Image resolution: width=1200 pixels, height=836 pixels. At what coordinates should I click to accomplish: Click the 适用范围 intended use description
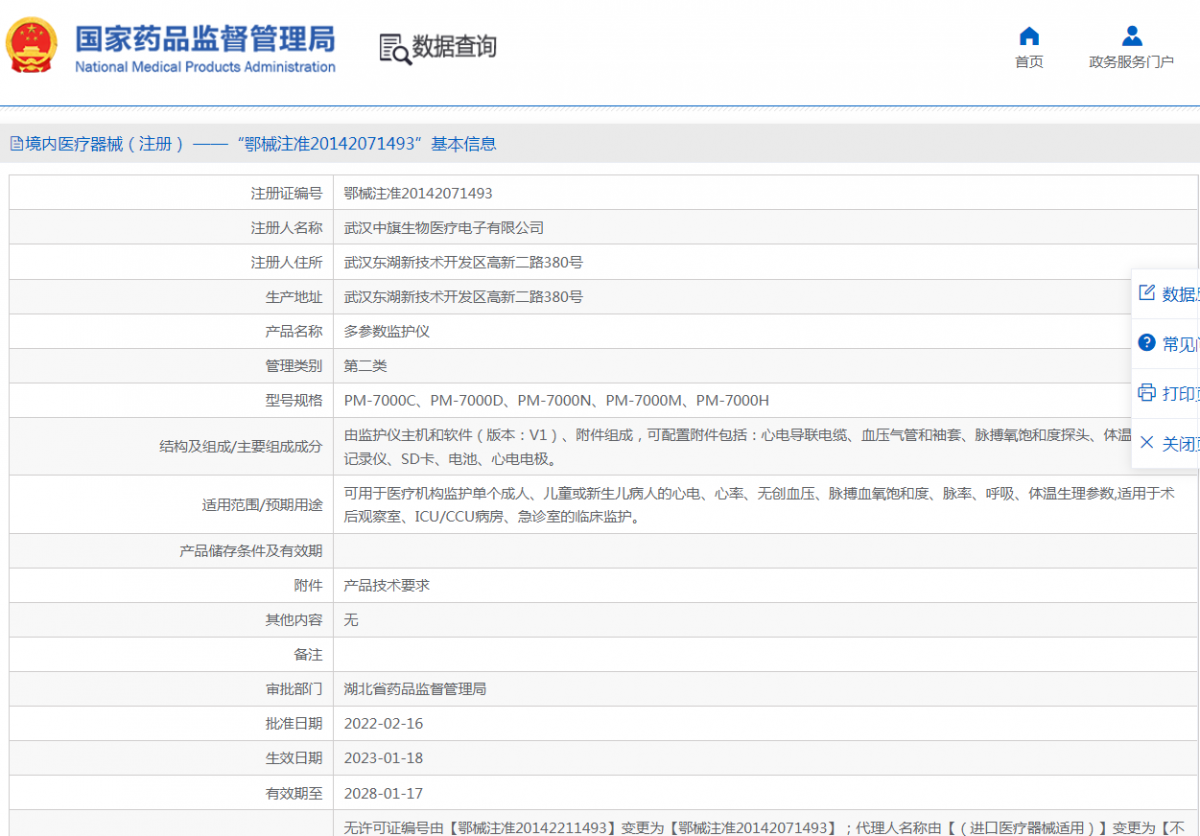759,505
